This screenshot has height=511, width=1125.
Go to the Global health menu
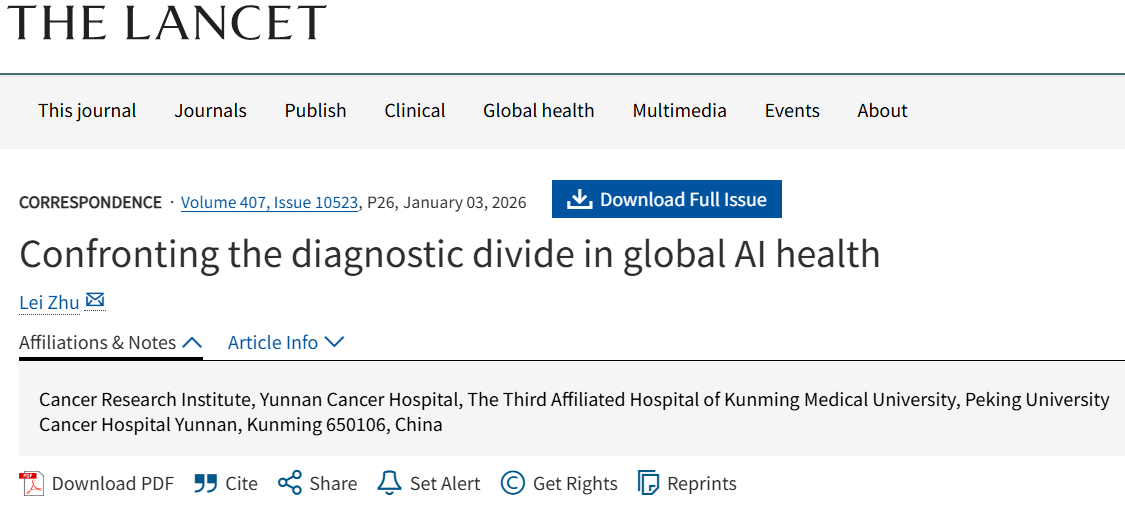pyautogui.click(x=538, y=111)
